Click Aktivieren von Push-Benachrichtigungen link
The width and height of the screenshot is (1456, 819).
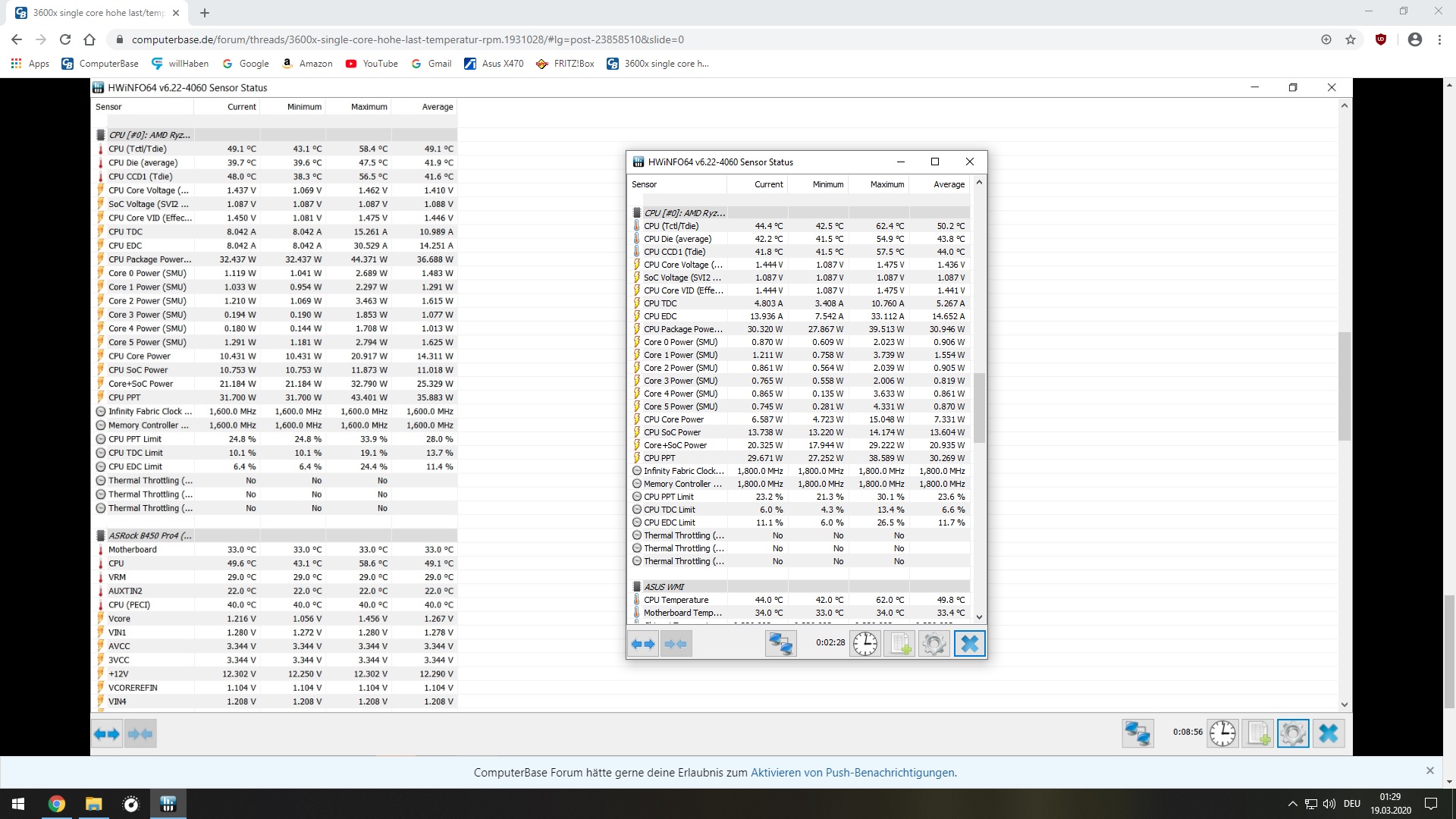[853, 773]
